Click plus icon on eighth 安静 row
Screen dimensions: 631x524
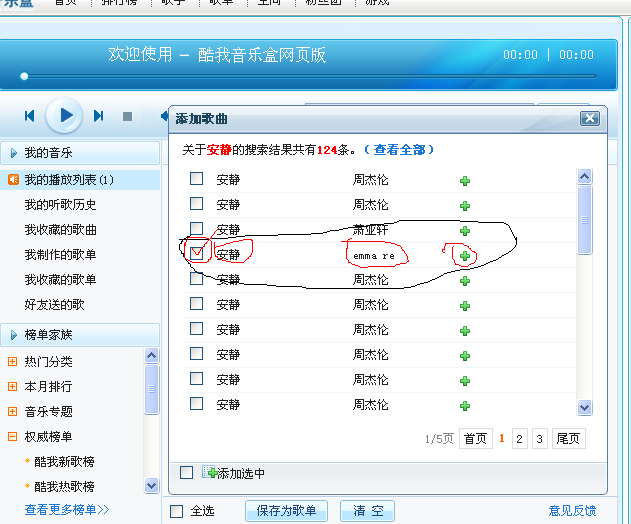click(465, 355)
